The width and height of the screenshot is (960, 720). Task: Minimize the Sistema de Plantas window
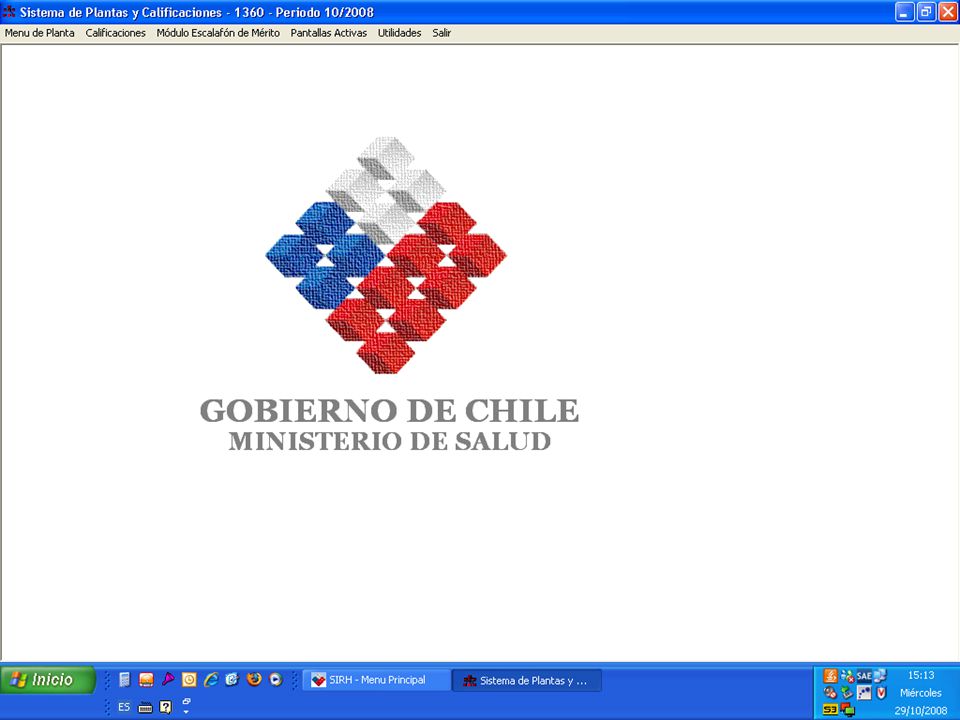point(905,12)
